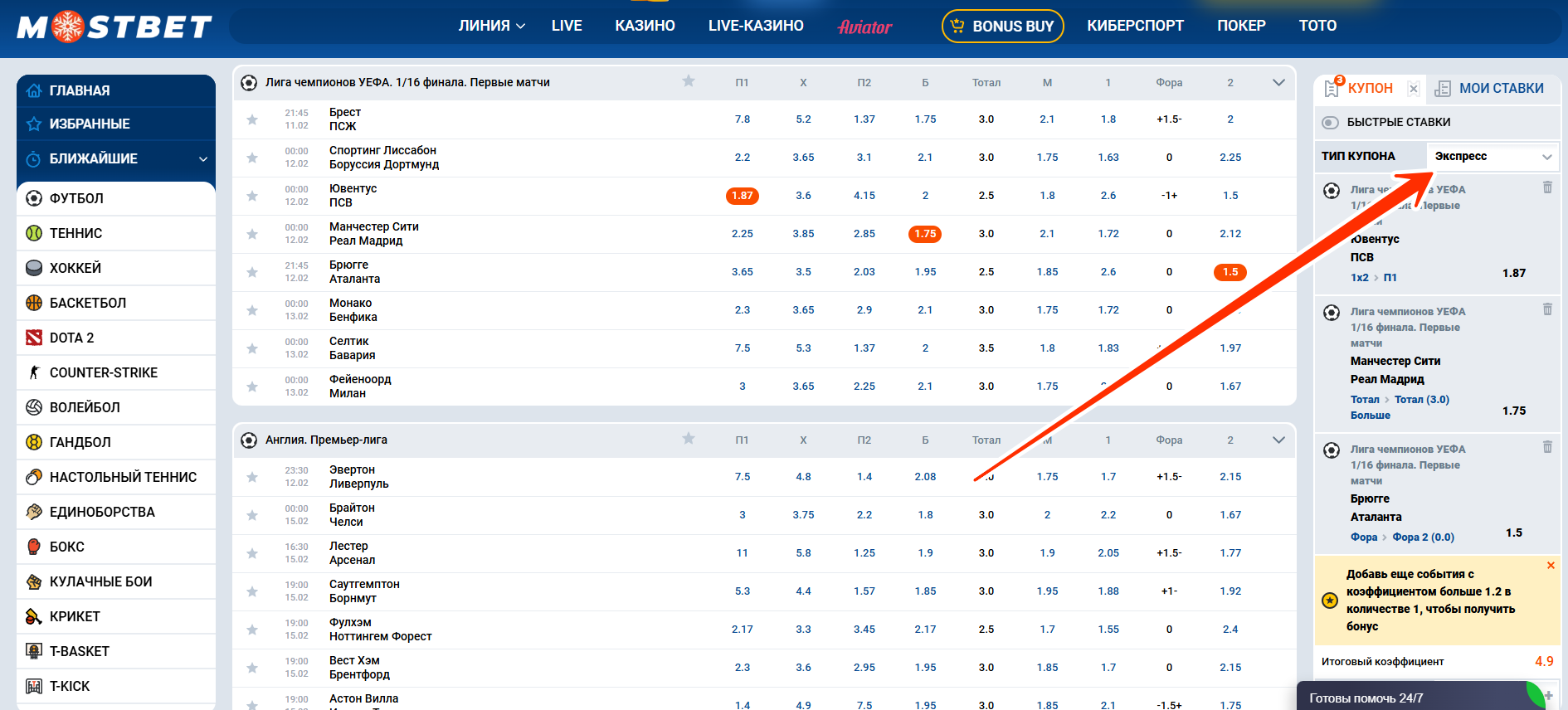
Task: Select П1 odds 1.87 for Ювентус
Action: [x=742, y=196]
